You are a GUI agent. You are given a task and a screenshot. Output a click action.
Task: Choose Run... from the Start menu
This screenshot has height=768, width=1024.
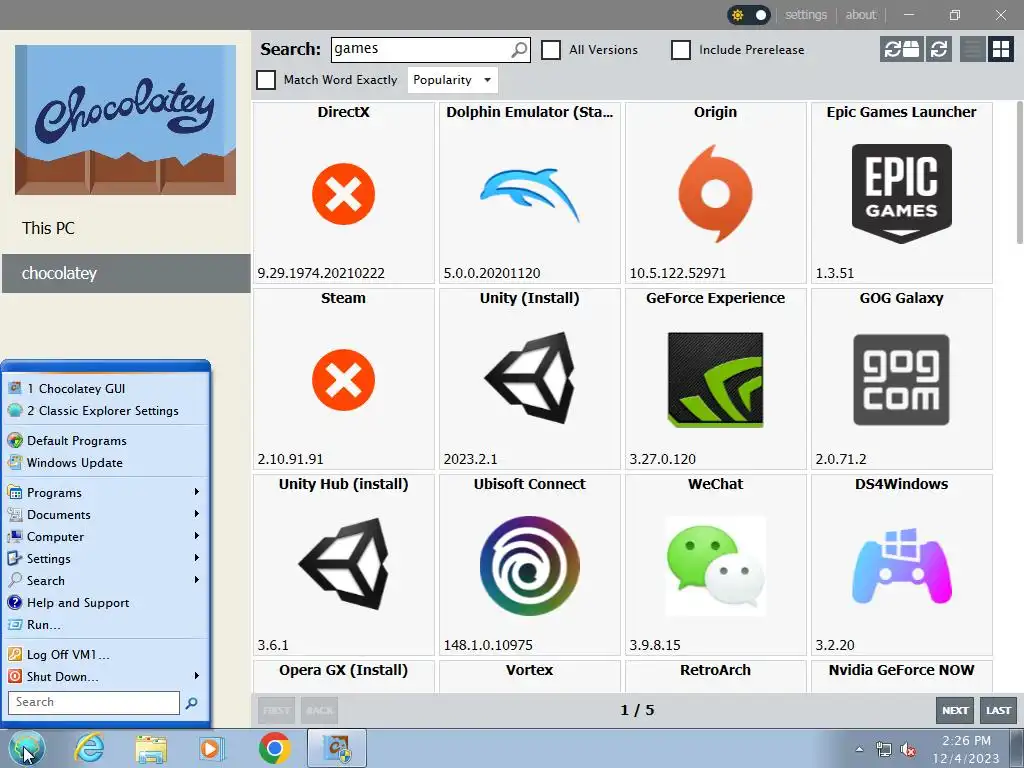click(105, 625)
